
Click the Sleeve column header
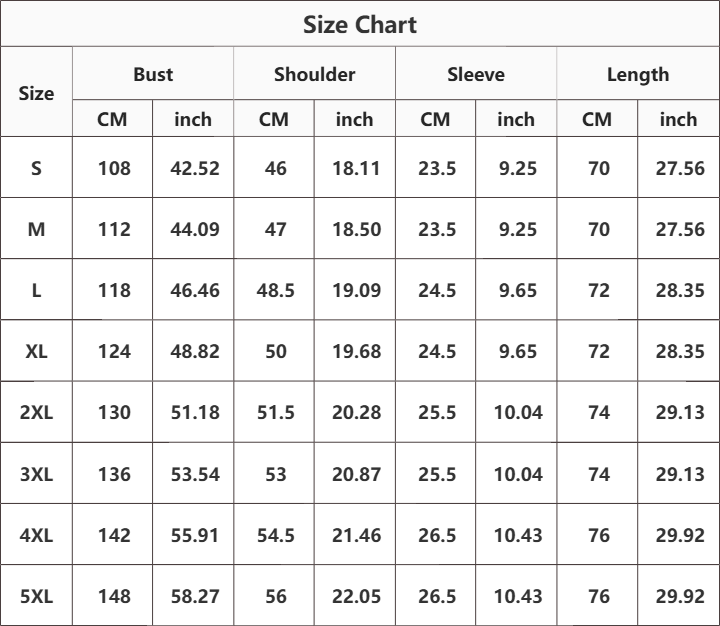(x=476, y=74)
